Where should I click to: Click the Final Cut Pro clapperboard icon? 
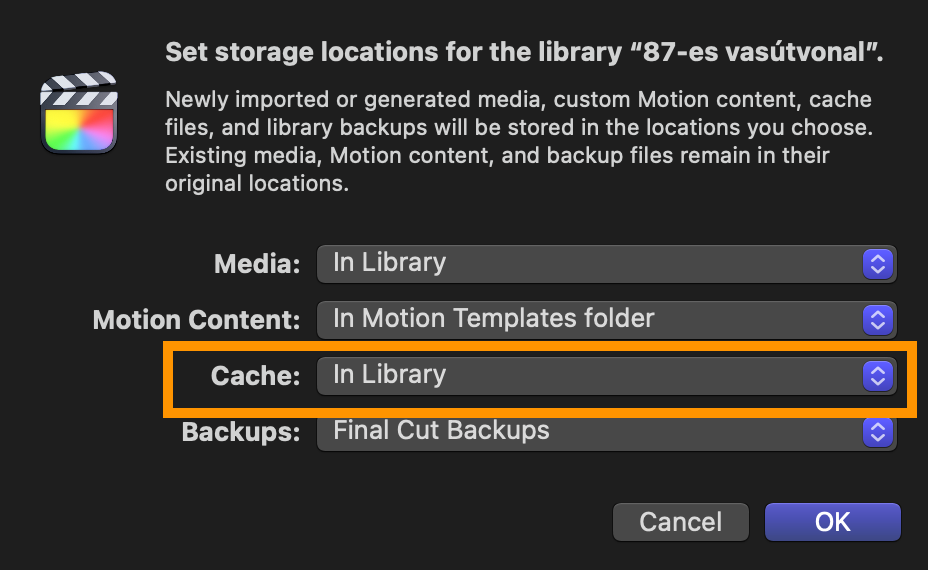point(79,112)
